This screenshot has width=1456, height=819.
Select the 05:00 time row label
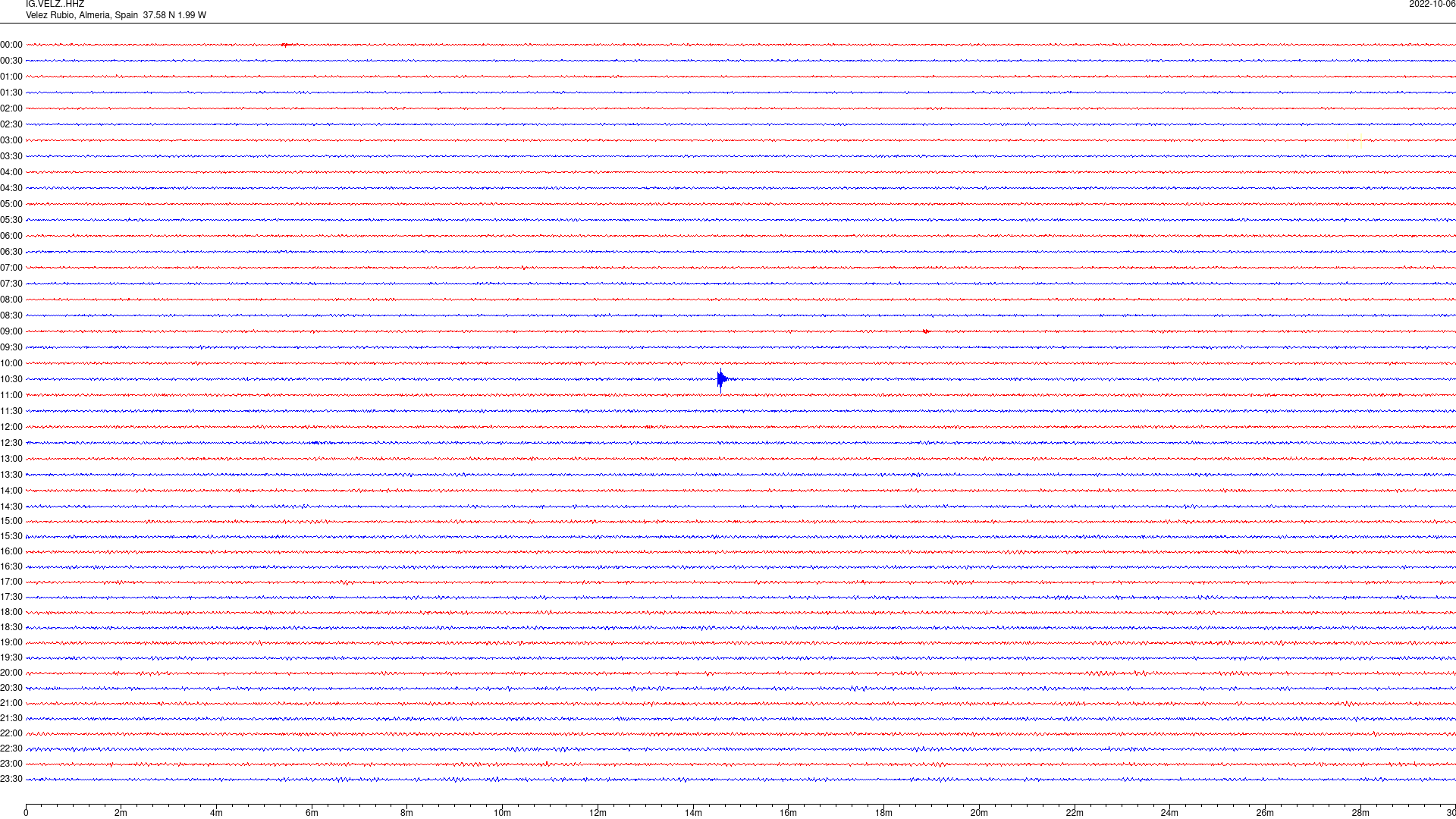(x=11, y=204)
